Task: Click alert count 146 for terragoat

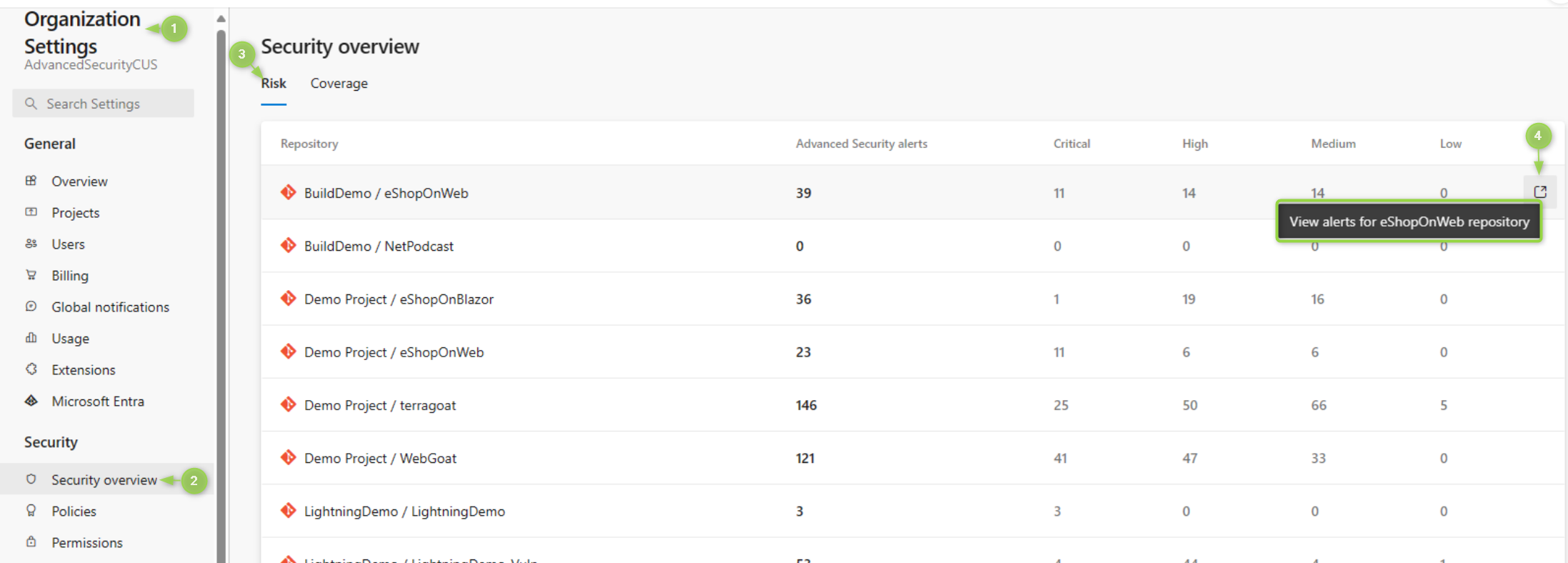Action: tap(806, 405)
